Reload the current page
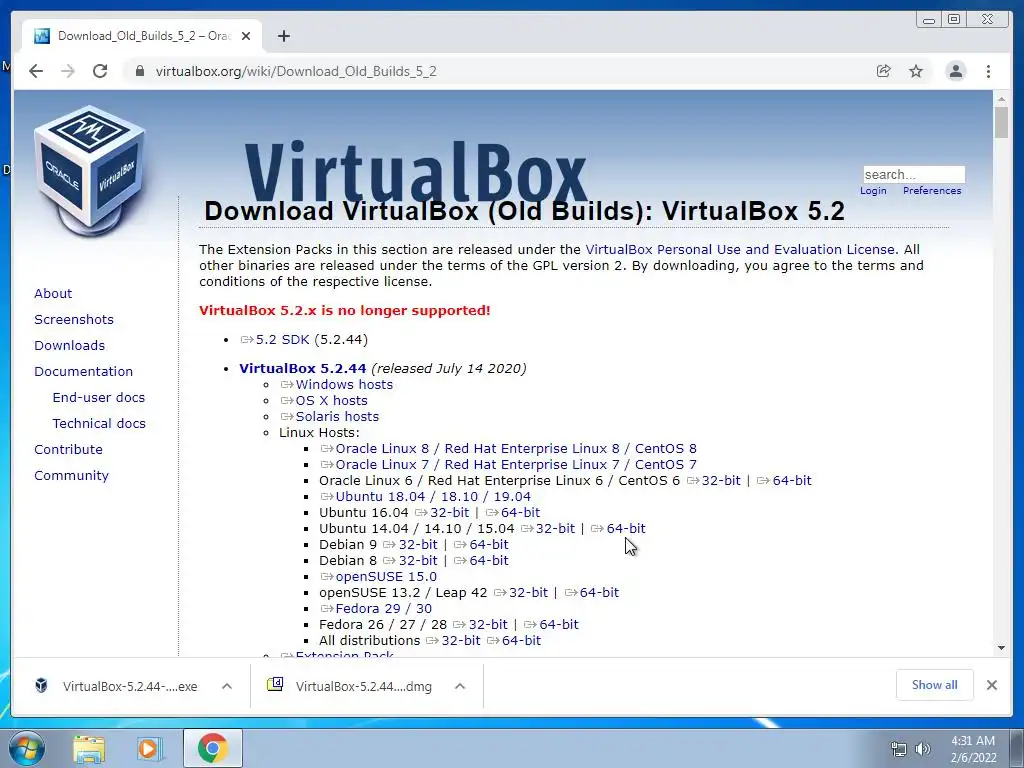 pyautogui.click(x=100, y=71)
